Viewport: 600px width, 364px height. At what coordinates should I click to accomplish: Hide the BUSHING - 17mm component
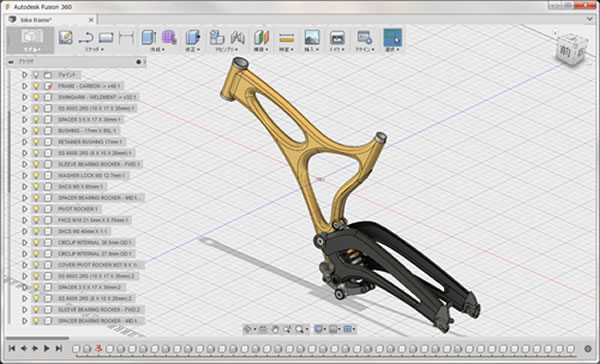coord(36,131)
